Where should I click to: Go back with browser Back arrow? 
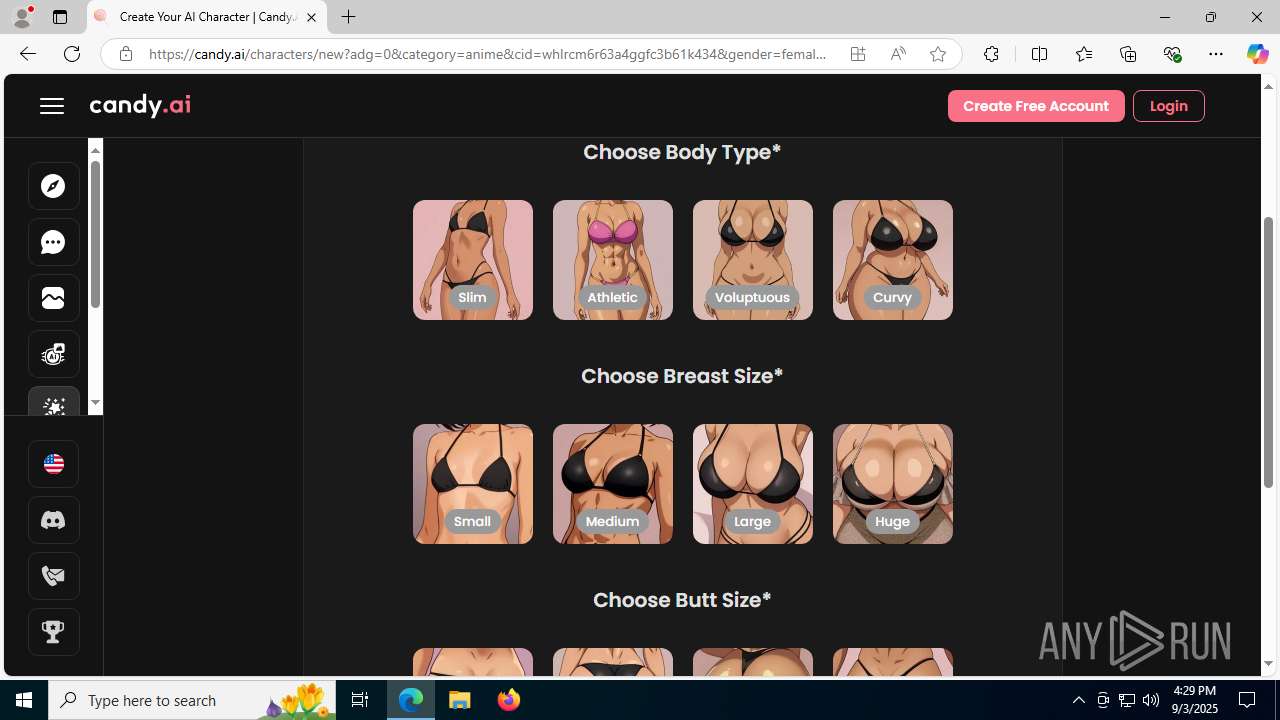click(27, 54)
